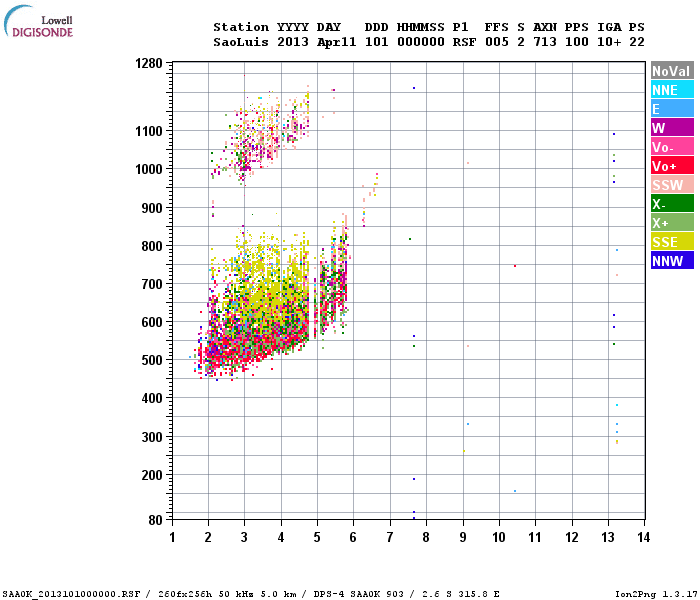Click the Lowell Digisonde logo
Viewport: 700px width, 600px height.
point(38,21)
